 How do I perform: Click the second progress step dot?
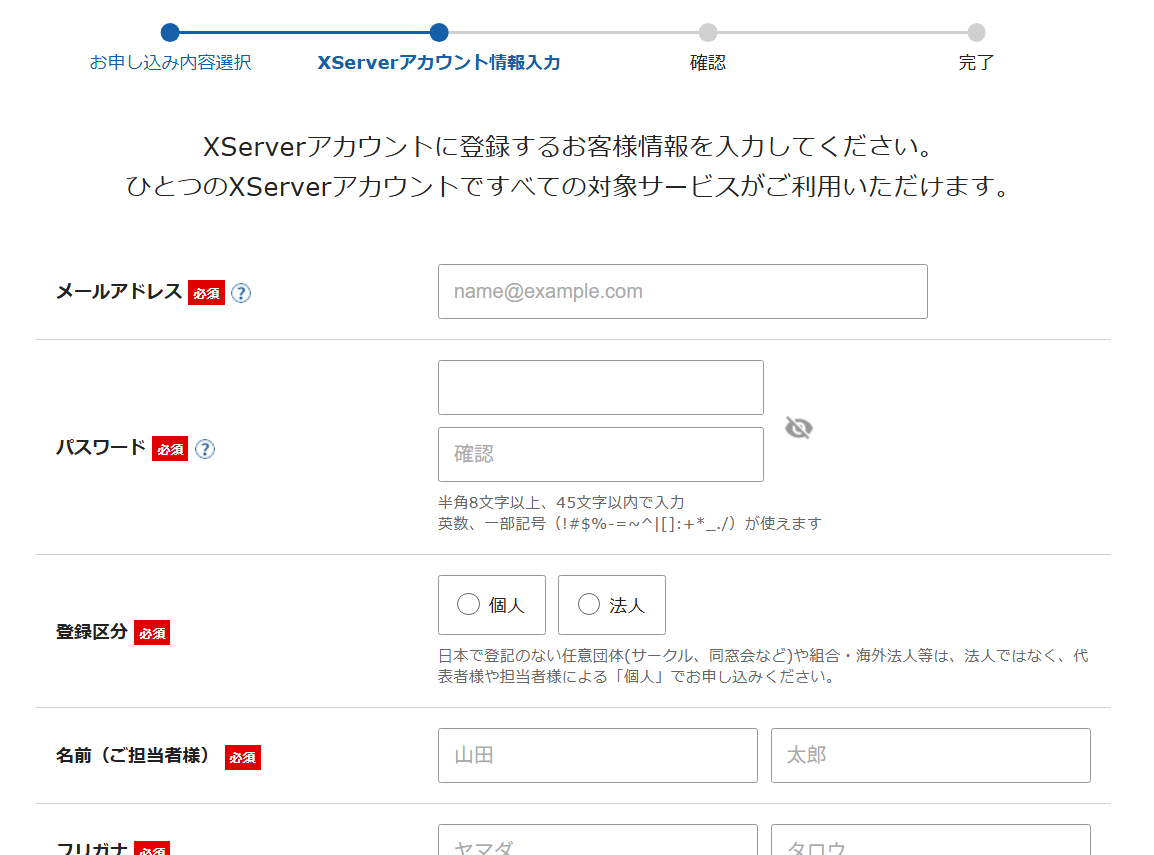pos(439,32)
